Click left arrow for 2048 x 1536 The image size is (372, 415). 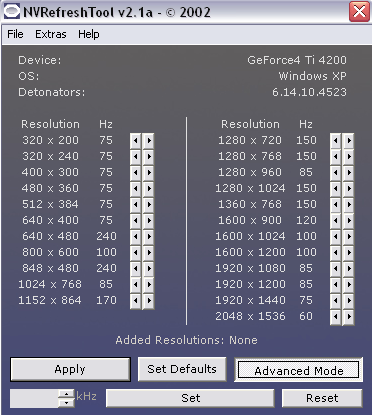coord(335,317)
